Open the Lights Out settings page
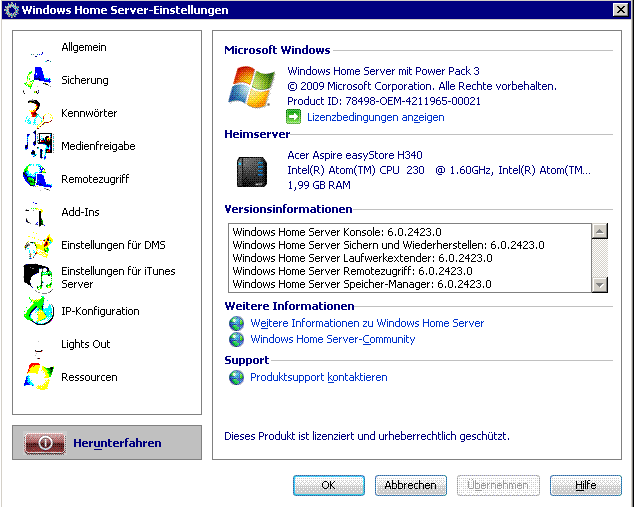This screenshot has width=634, height=507. point(85,344)
